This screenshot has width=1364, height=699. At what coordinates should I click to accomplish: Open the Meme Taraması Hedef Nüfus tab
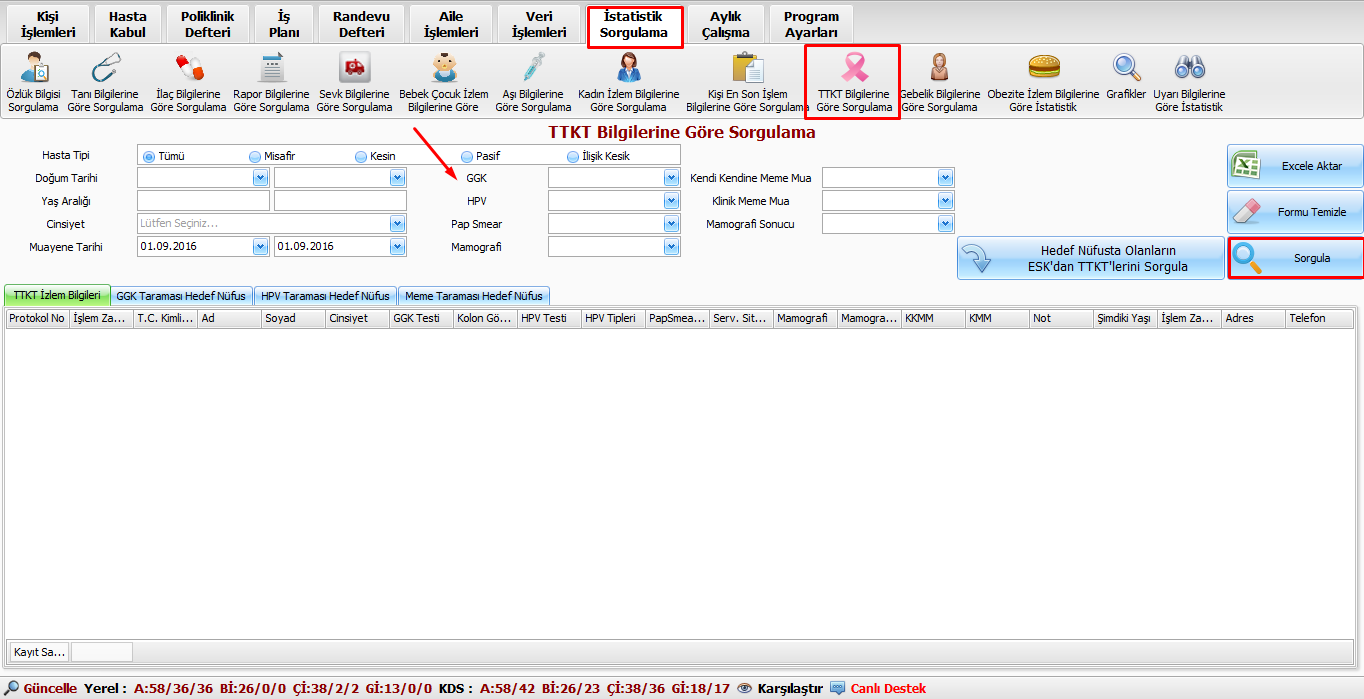474,296
